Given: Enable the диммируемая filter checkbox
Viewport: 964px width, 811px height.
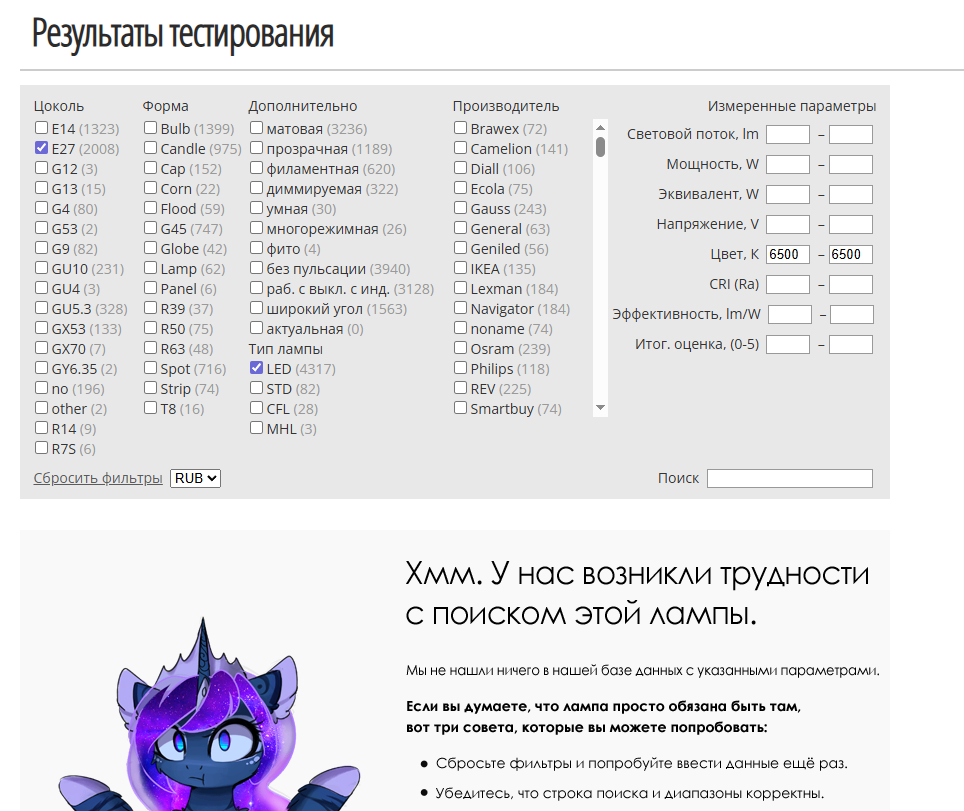Looking at the screenshot, I should [257, 188].
